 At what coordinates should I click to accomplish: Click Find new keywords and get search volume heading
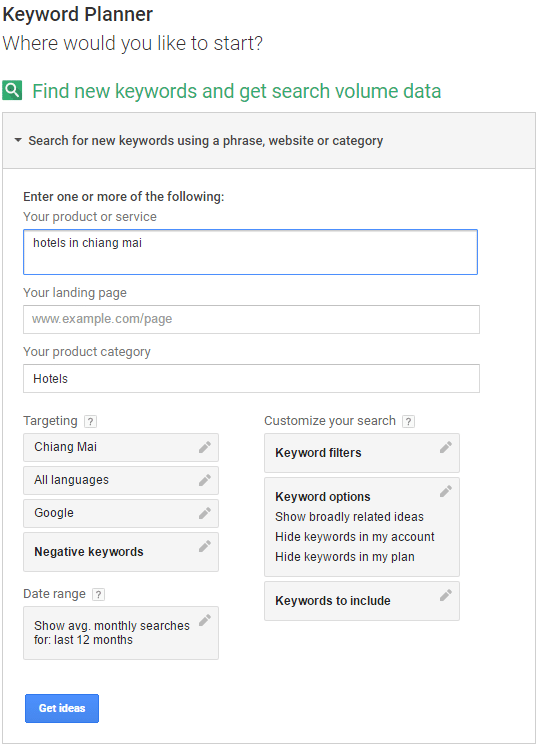(236, 91)
